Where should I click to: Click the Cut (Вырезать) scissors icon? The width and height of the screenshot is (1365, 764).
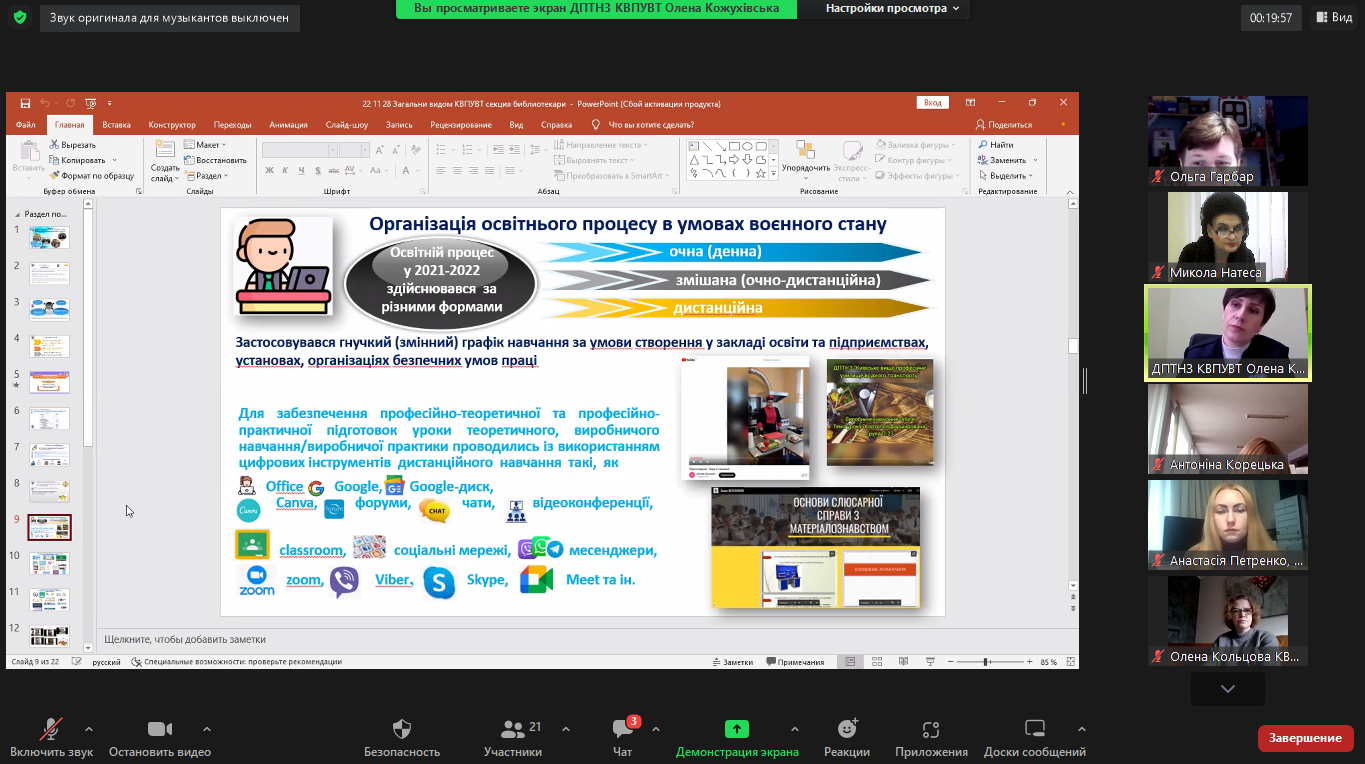[x=54, y=145]
